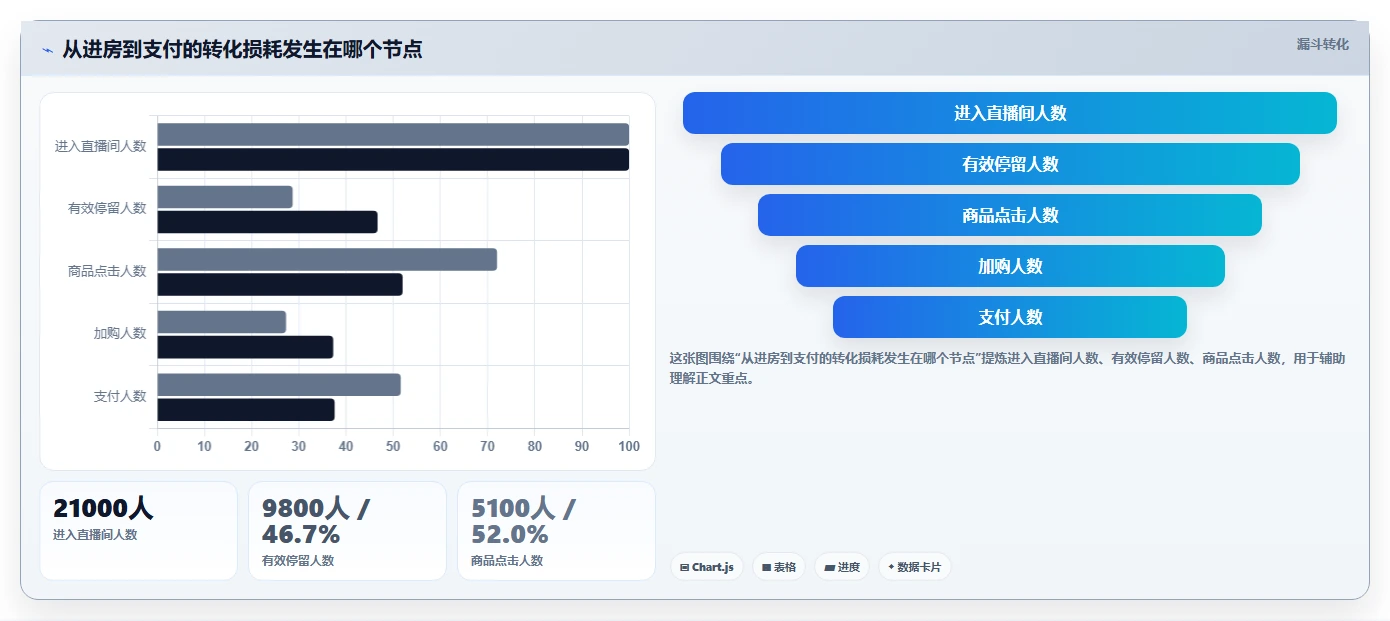Click the description paragraph starting 这张图围绕
1390x621 pixels.
[x=1007, y=368]
